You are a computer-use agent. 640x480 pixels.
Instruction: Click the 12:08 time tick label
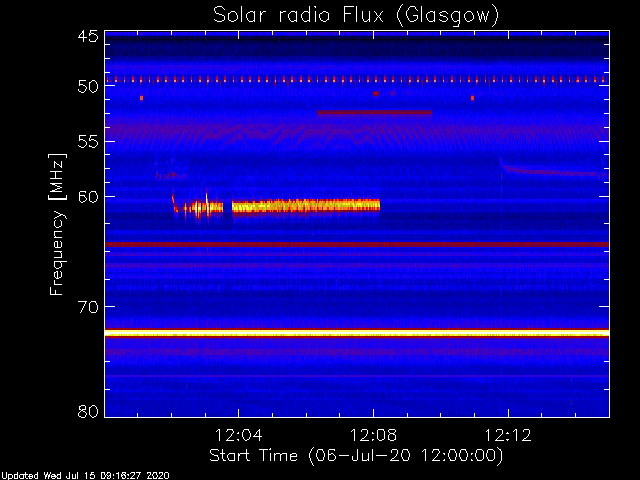coord(373,435)
